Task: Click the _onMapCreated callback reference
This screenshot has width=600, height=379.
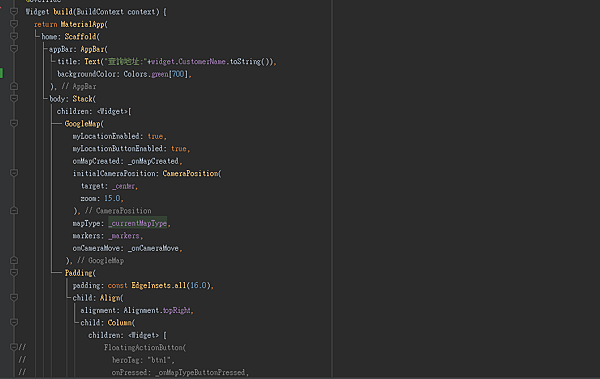Action: 153,161
